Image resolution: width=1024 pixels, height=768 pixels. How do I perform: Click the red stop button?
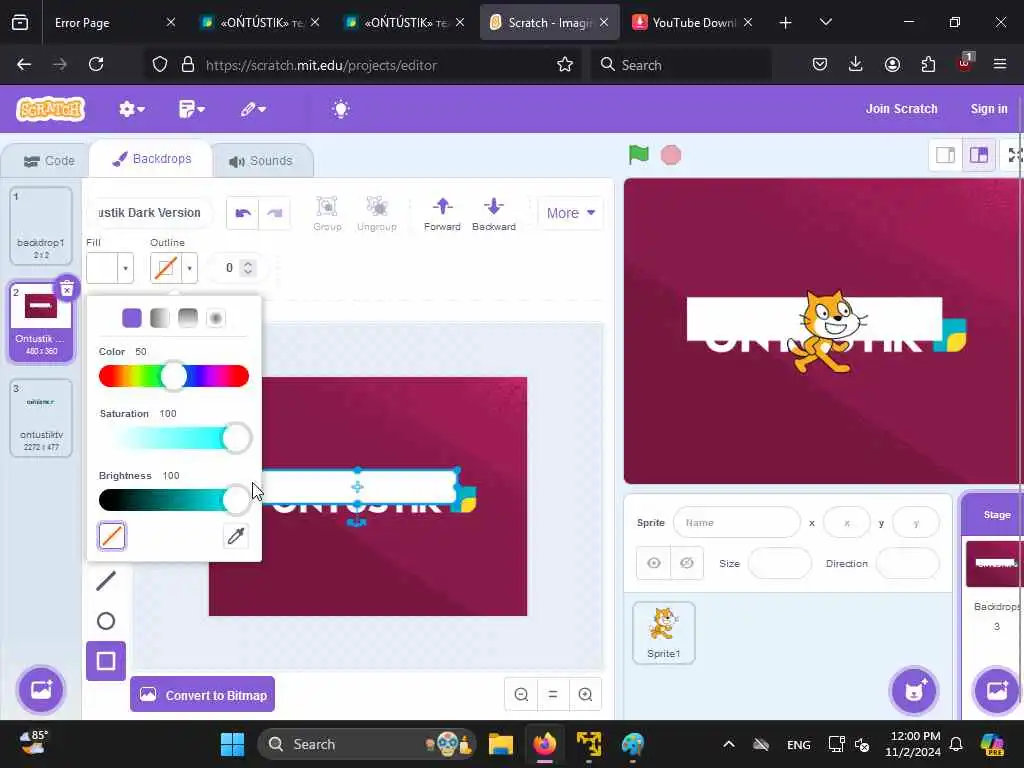671,155
